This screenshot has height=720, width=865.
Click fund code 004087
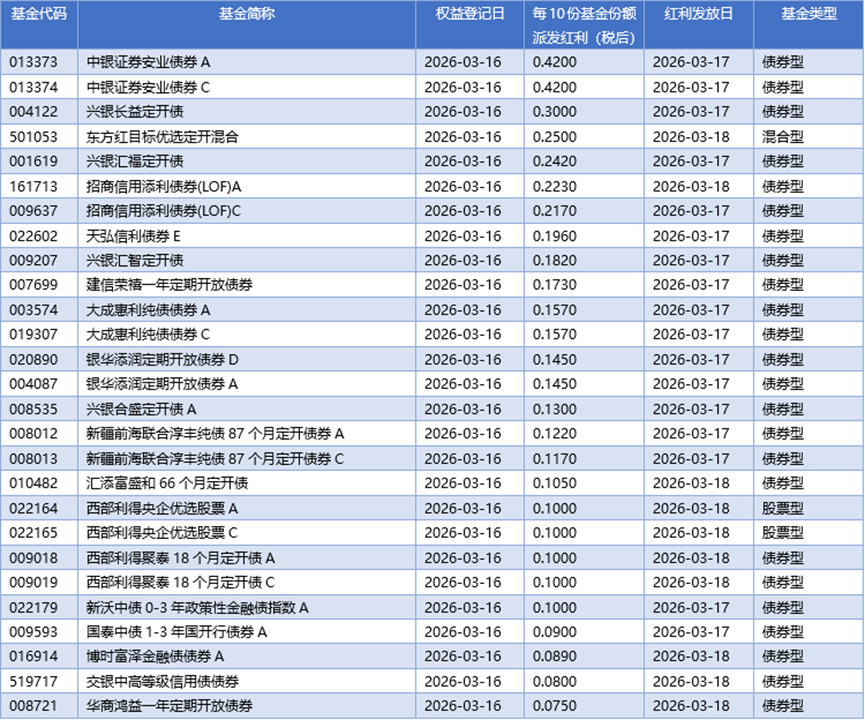(x=33, y=384)
